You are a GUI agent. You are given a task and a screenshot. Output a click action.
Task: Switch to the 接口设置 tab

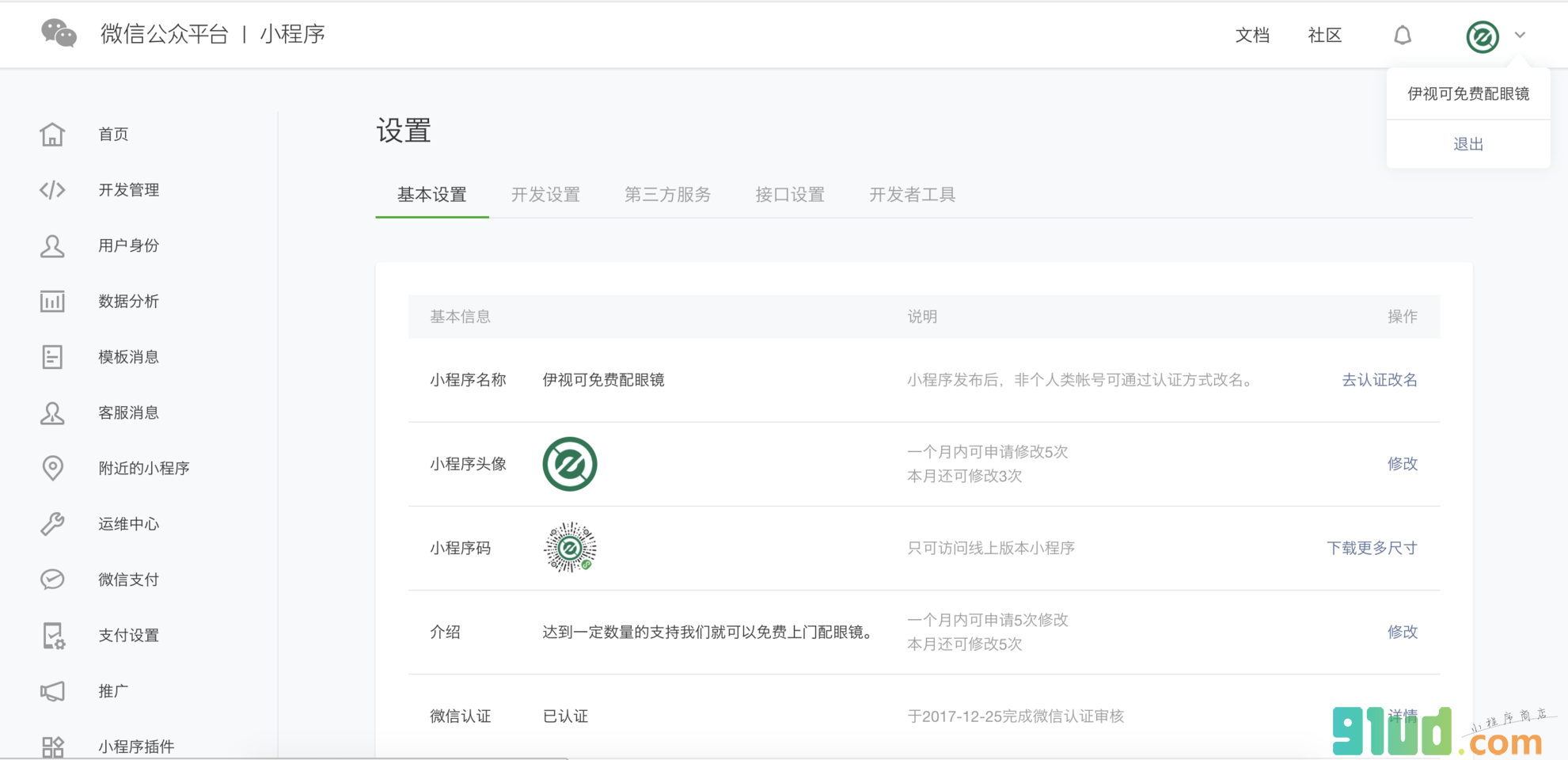790,195
